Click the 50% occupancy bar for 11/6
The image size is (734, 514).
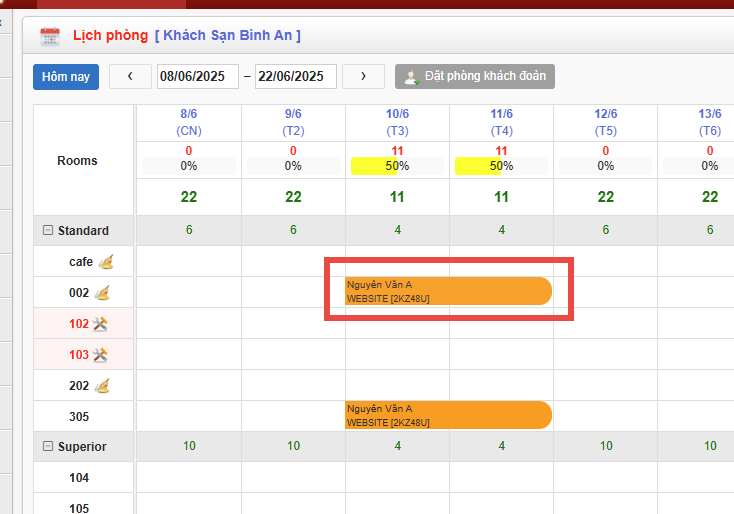click(501, 166)
